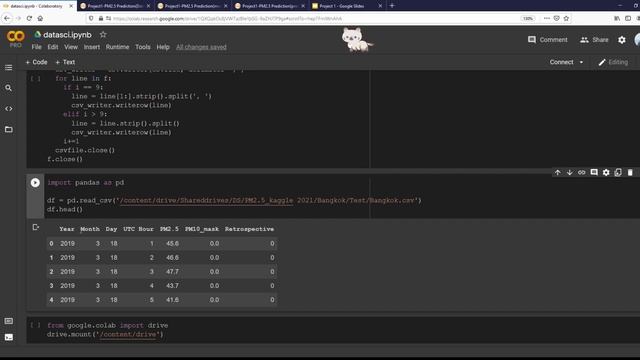Click the browser address bar
This screenshot has width=640, height=360.
[302, 18]
